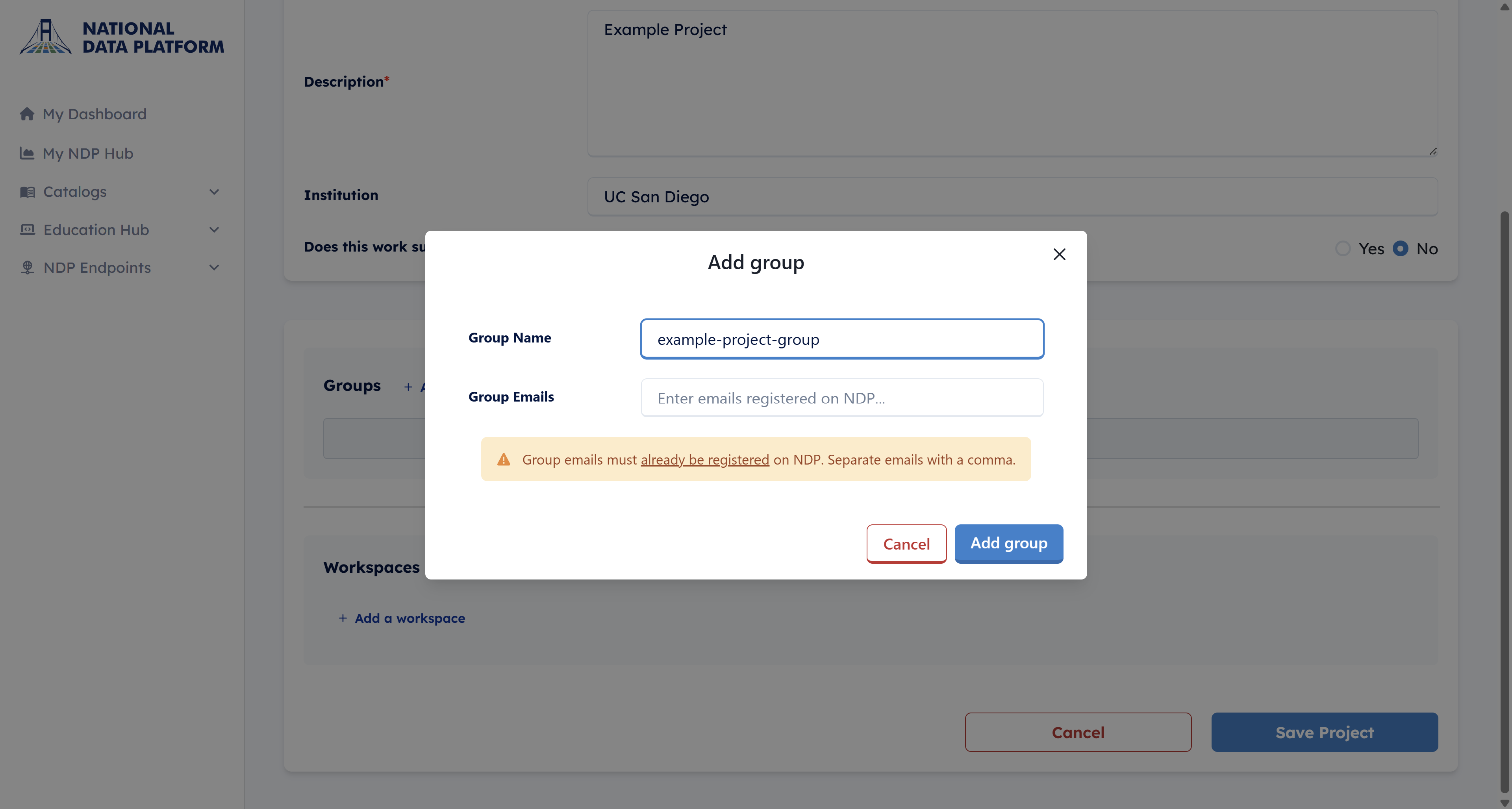This screenshot has height=809, width=1512.
Task: Click the National Data Platform bridge logo
Action: pos(45,36)
